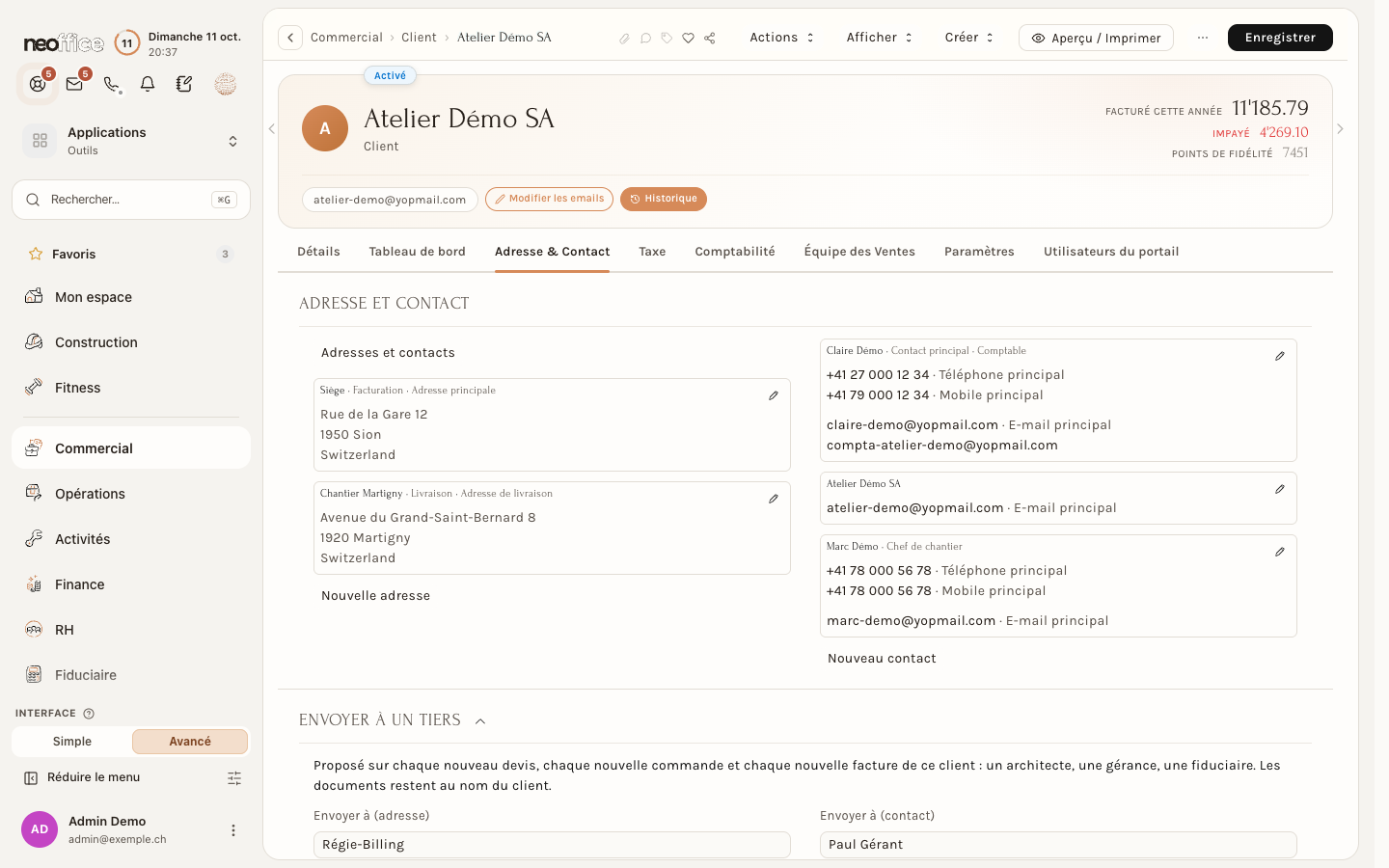Add a Nouveau contact

tap(882, 659)
